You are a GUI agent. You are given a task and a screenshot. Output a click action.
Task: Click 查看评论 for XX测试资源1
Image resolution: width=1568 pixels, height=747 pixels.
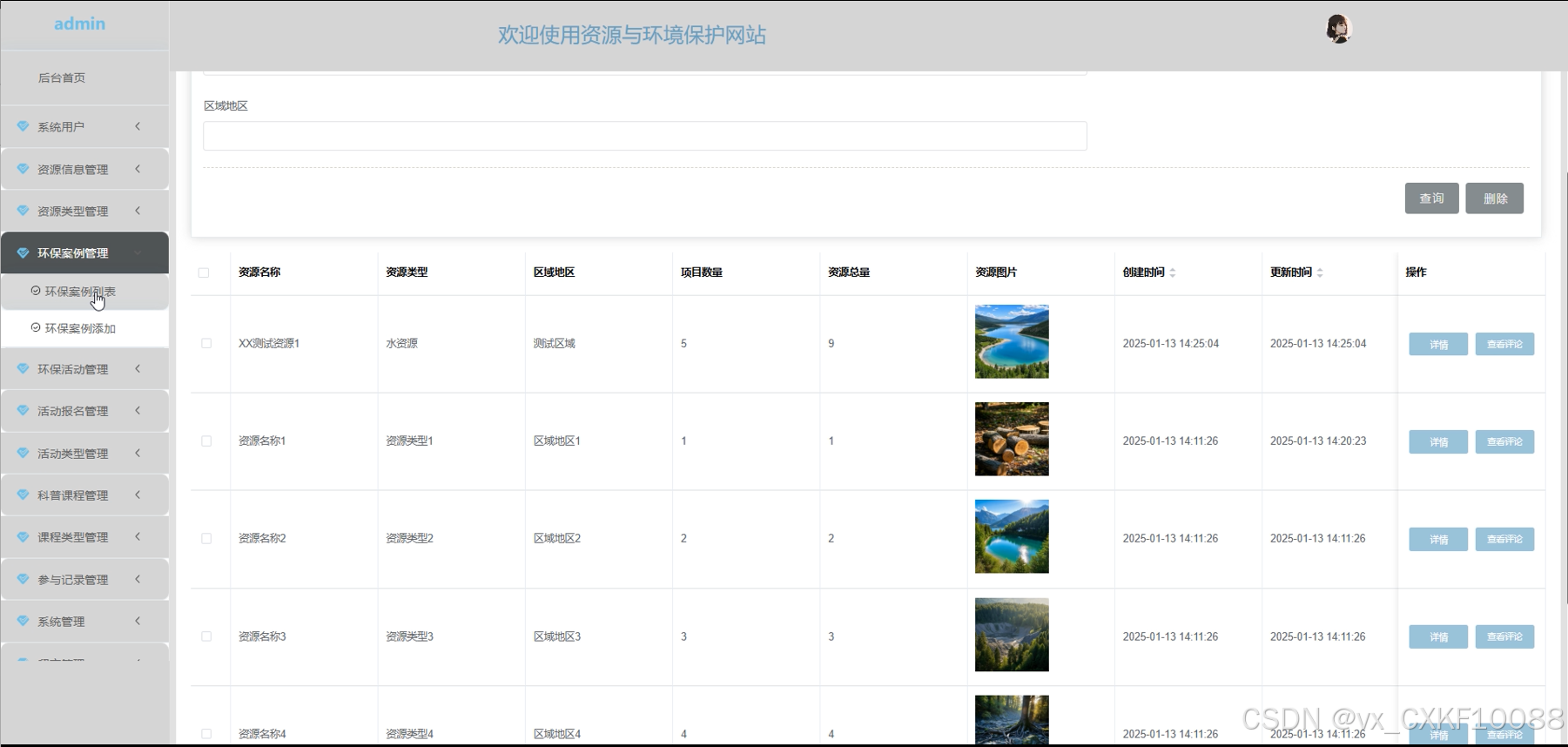click(x=1504, y=344)
